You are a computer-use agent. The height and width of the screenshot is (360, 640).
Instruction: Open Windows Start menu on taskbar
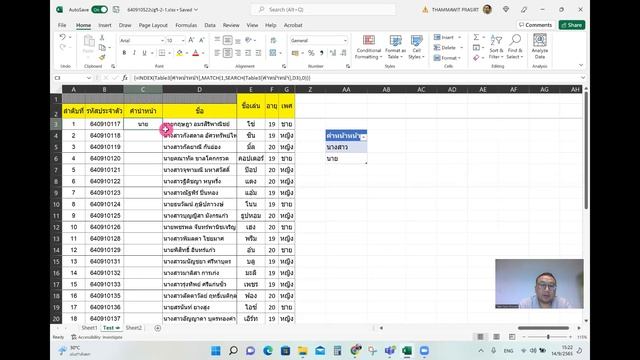[216, 351]
